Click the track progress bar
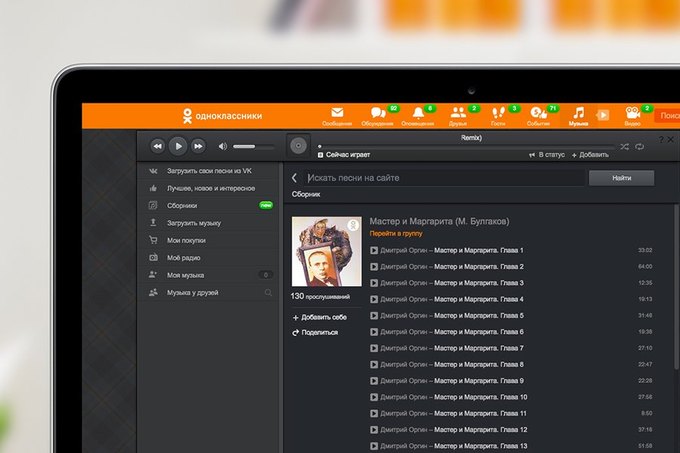The width and height of the screenshot is (680, 453). (x=466, y=147)
